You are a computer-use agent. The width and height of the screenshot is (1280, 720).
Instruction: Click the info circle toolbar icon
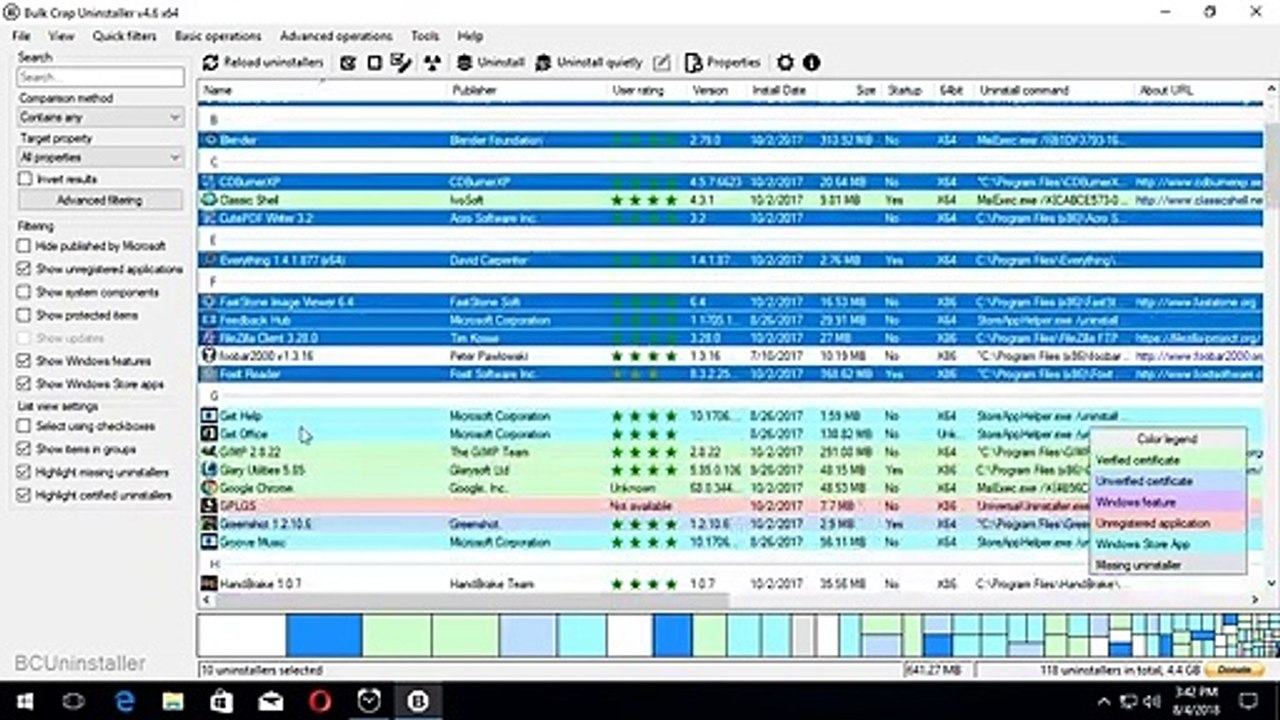pyautogui.click(x=811, y=62)
